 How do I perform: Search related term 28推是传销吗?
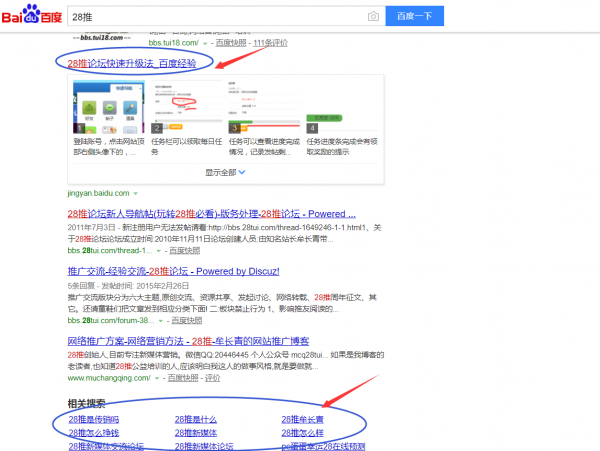[x=94, y=419]
